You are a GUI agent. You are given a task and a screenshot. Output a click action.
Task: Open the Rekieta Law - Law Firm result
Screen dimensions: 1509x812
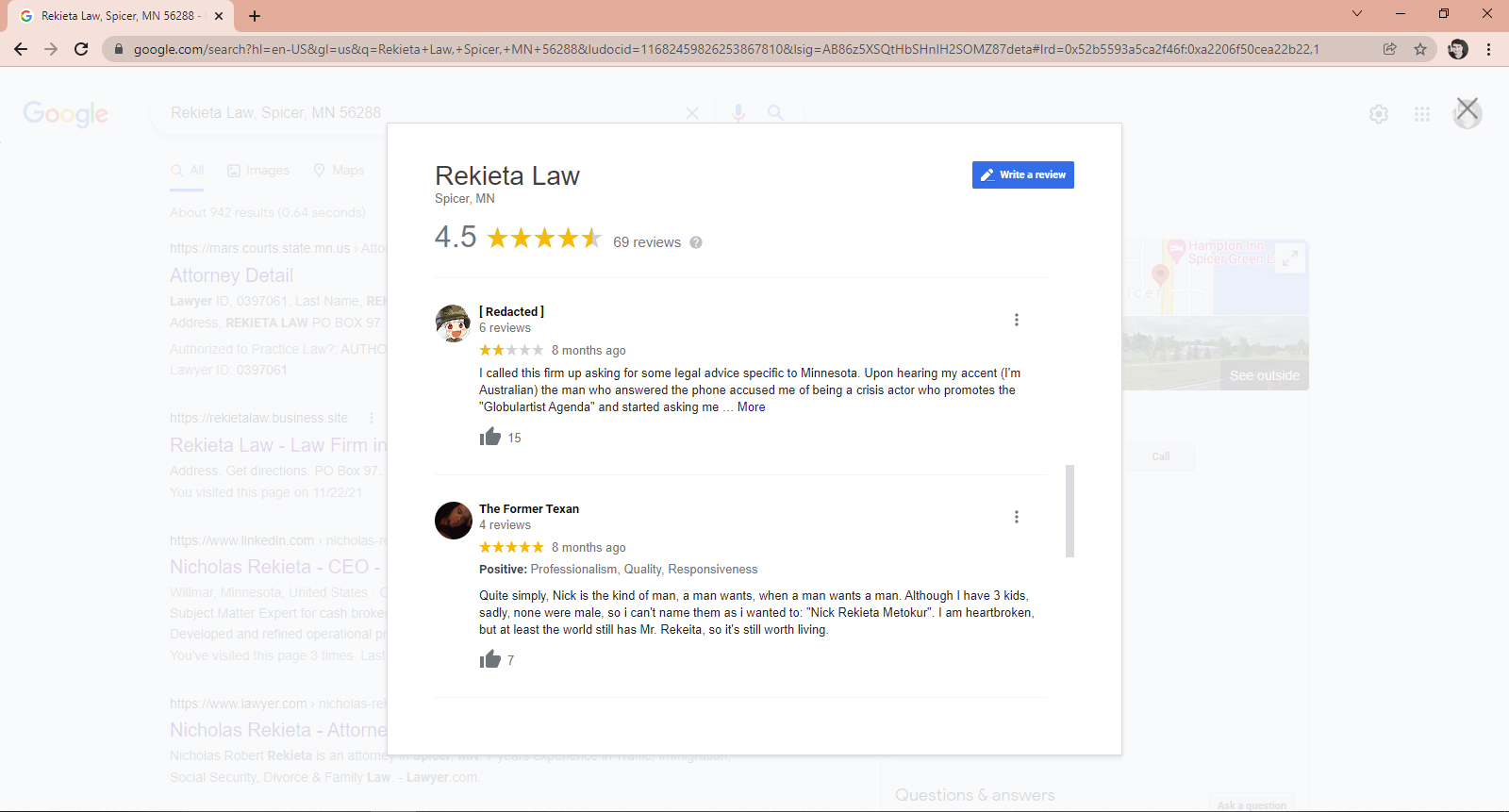[278, 445]
